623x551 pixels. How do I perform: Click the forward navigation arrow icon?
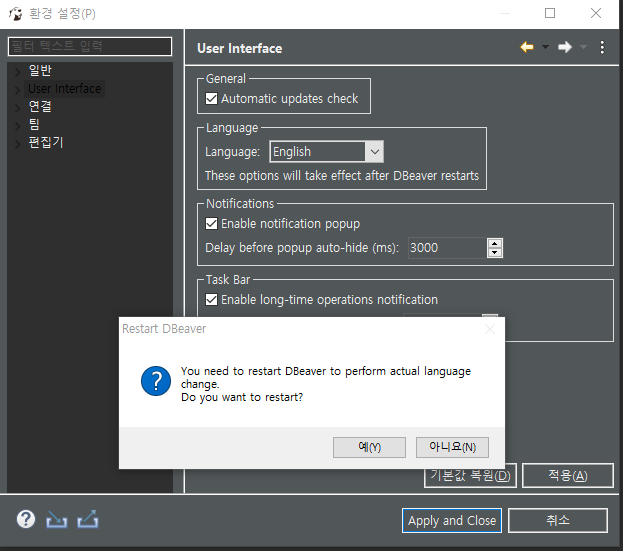click(565, 47)
